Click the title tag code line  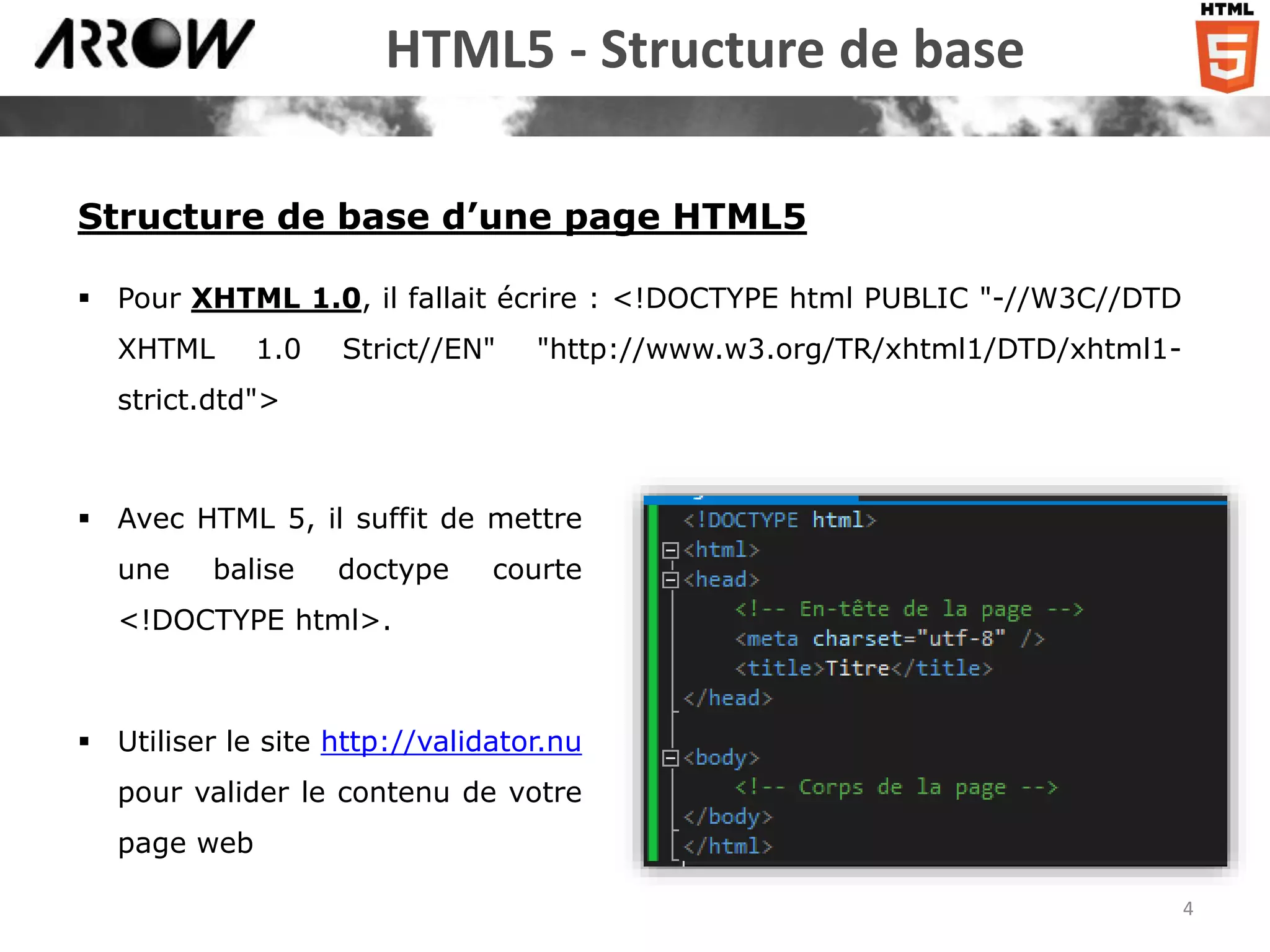pyautogui.click(x=863, y=669)
